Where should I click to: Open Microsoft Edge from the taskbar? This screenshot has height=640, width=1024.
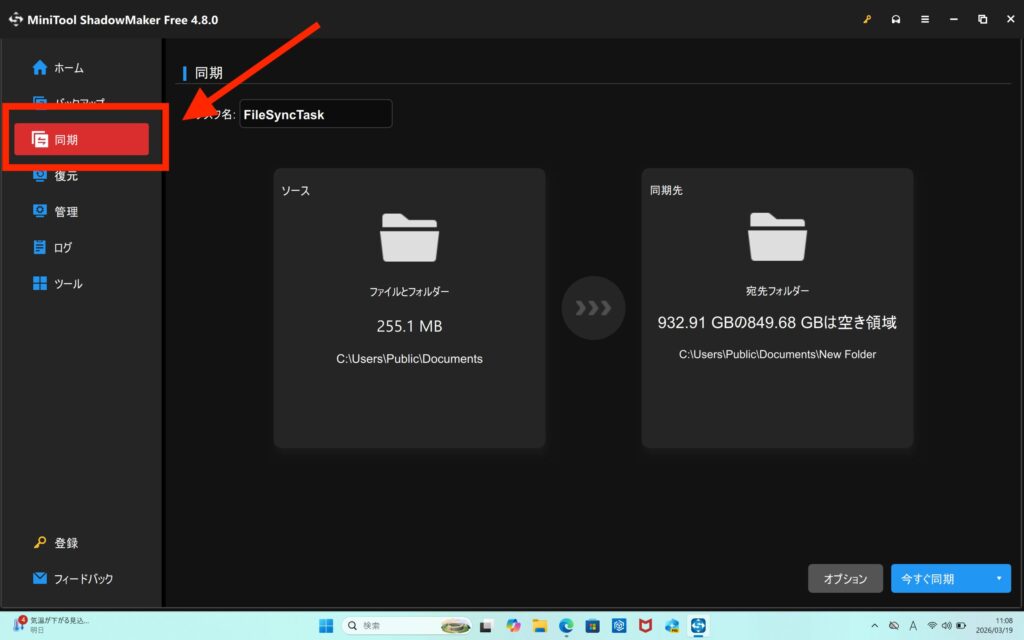pos(566,626)
